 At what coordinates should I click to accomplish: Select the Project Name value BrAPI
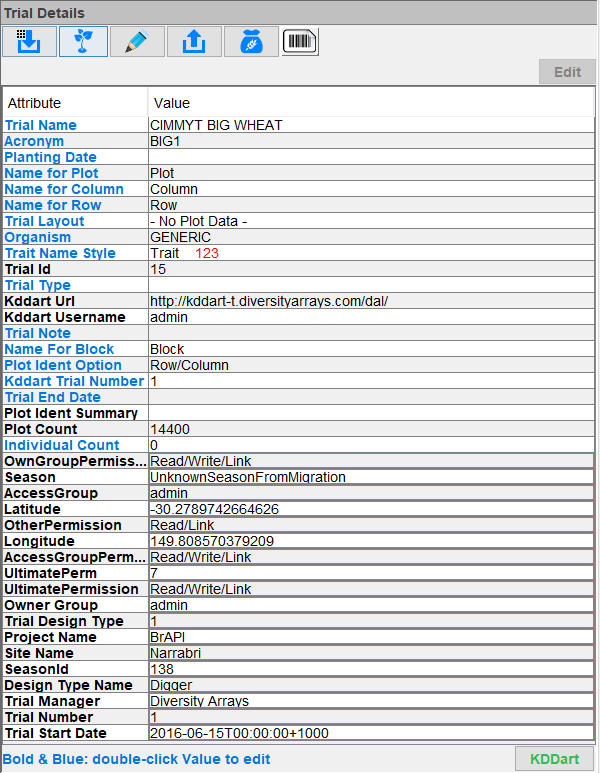pos(371,637)
